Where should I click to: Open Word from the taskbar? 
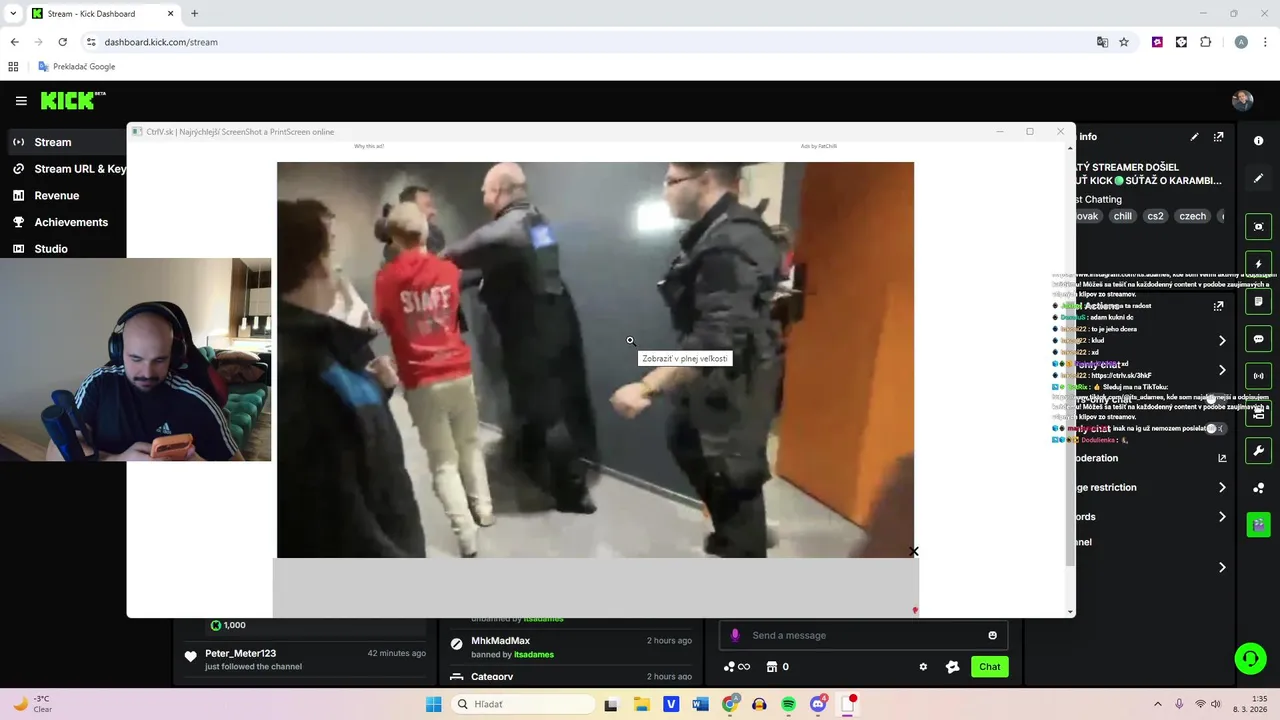(700, 704)
